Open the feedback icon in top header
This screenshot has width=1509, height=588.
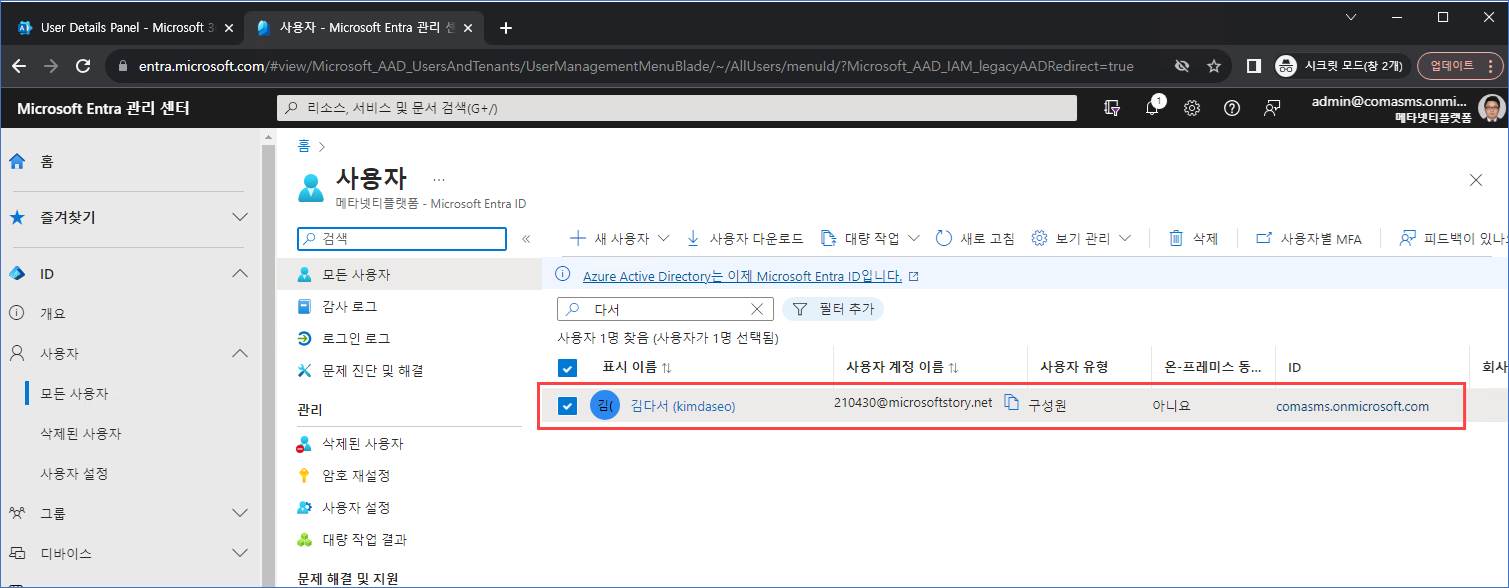[1272, 108]
